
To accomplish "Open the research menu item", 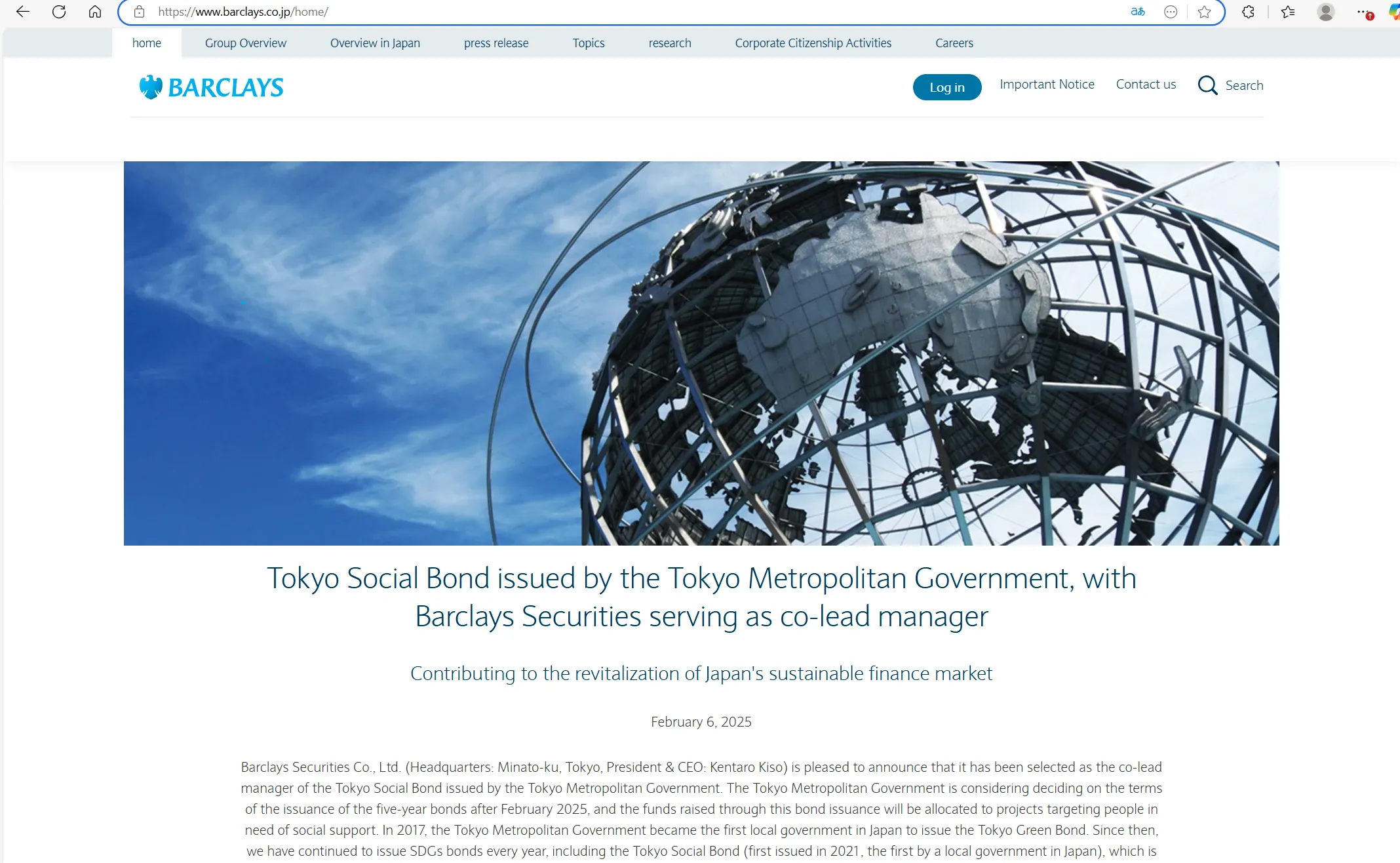I will click(670, 43).
